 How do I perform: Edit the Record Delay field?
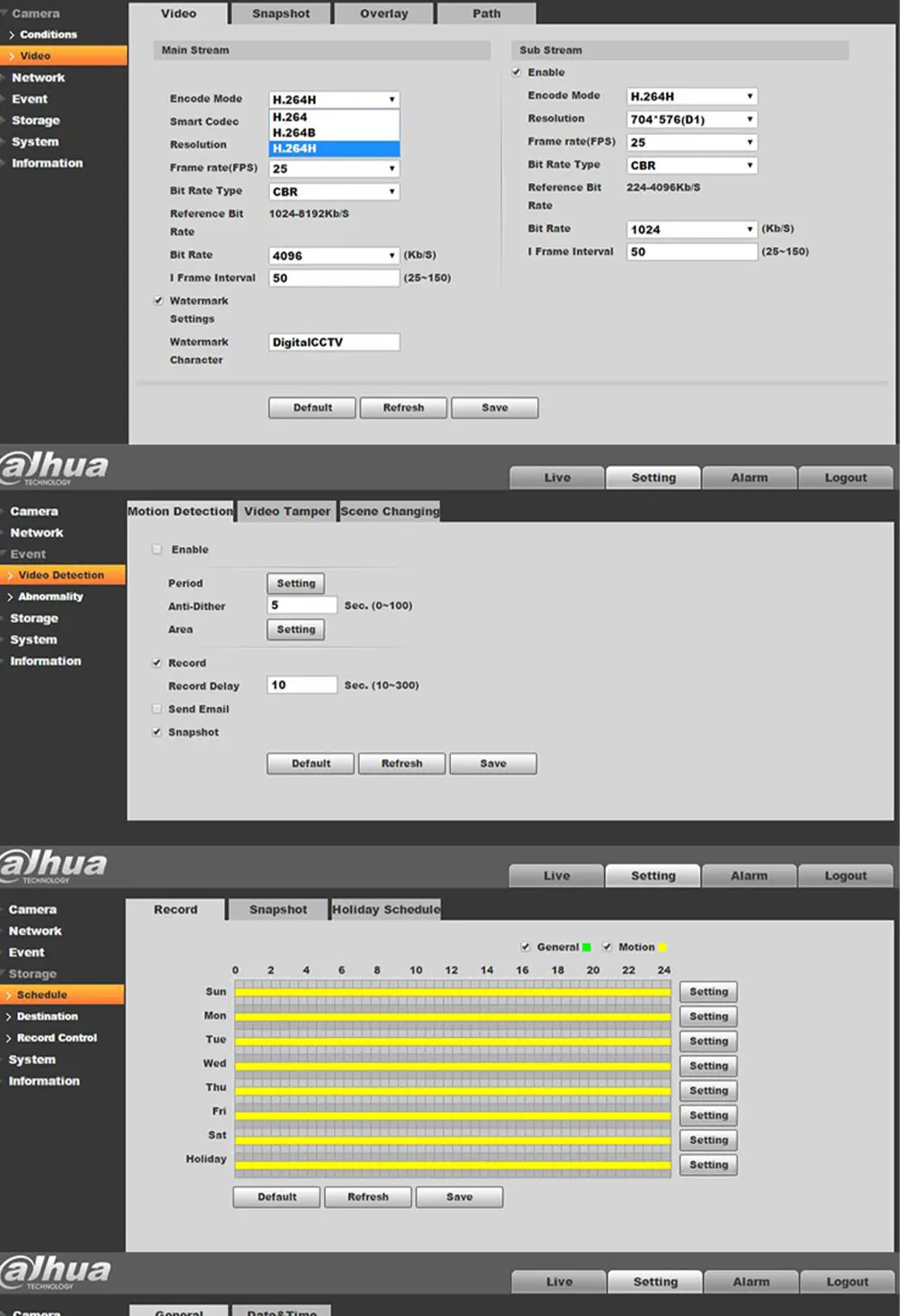[302, 685]
